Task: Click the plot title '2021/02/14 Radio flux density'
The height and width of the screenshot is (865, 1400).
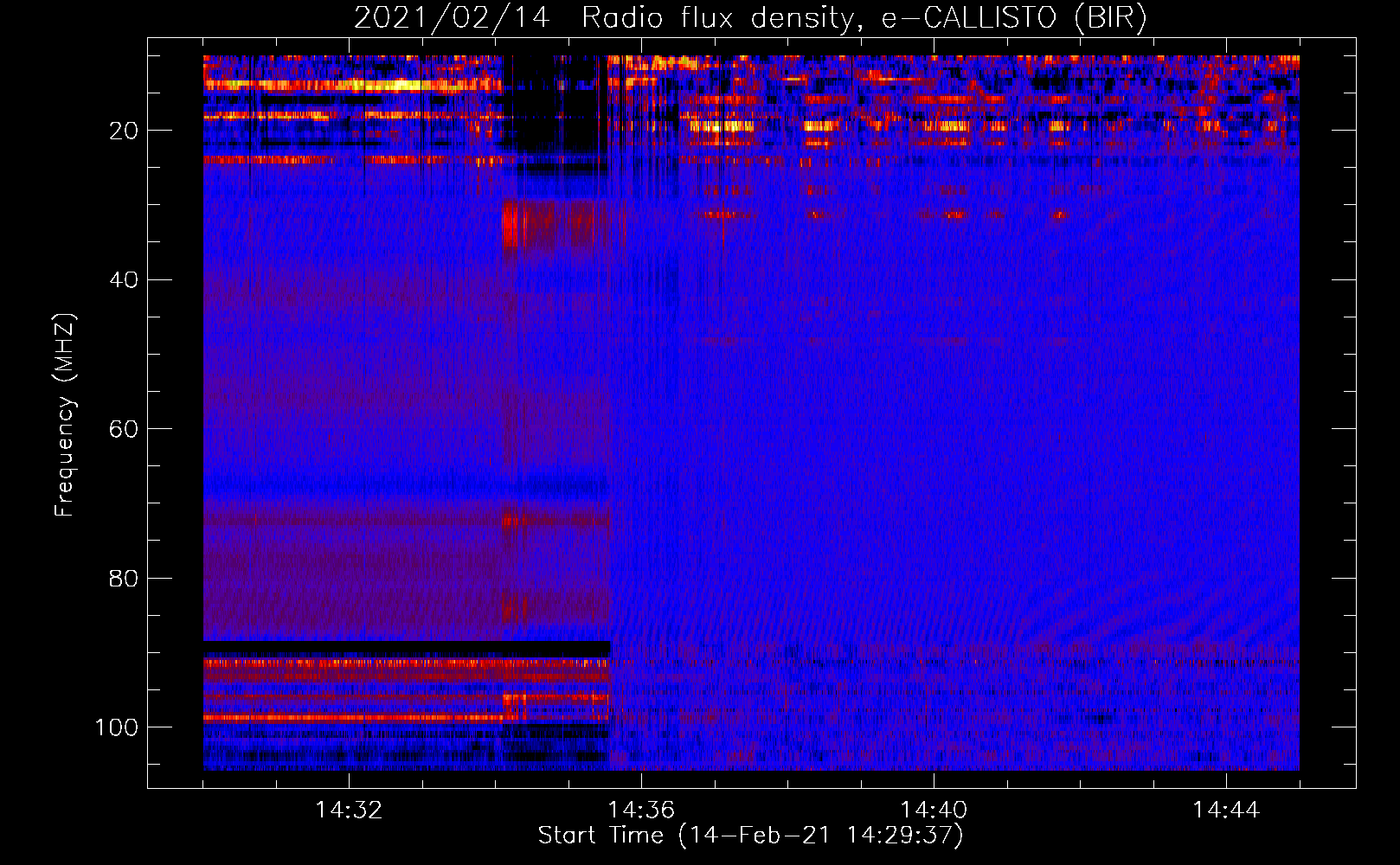Action: (751, 18)
